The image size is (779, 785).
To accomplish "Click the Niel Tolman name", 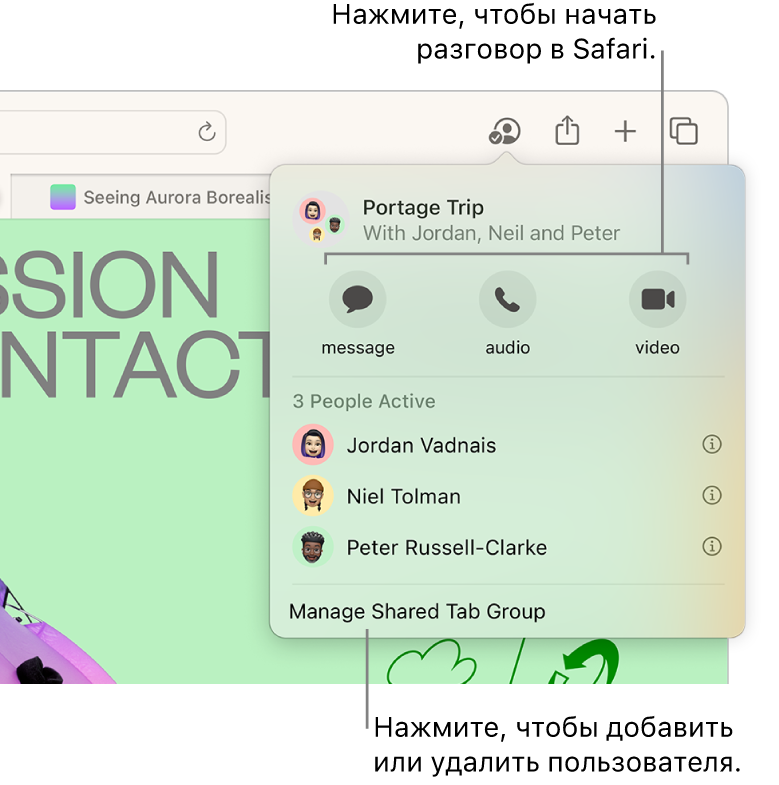I will click(x=404, y=496).
